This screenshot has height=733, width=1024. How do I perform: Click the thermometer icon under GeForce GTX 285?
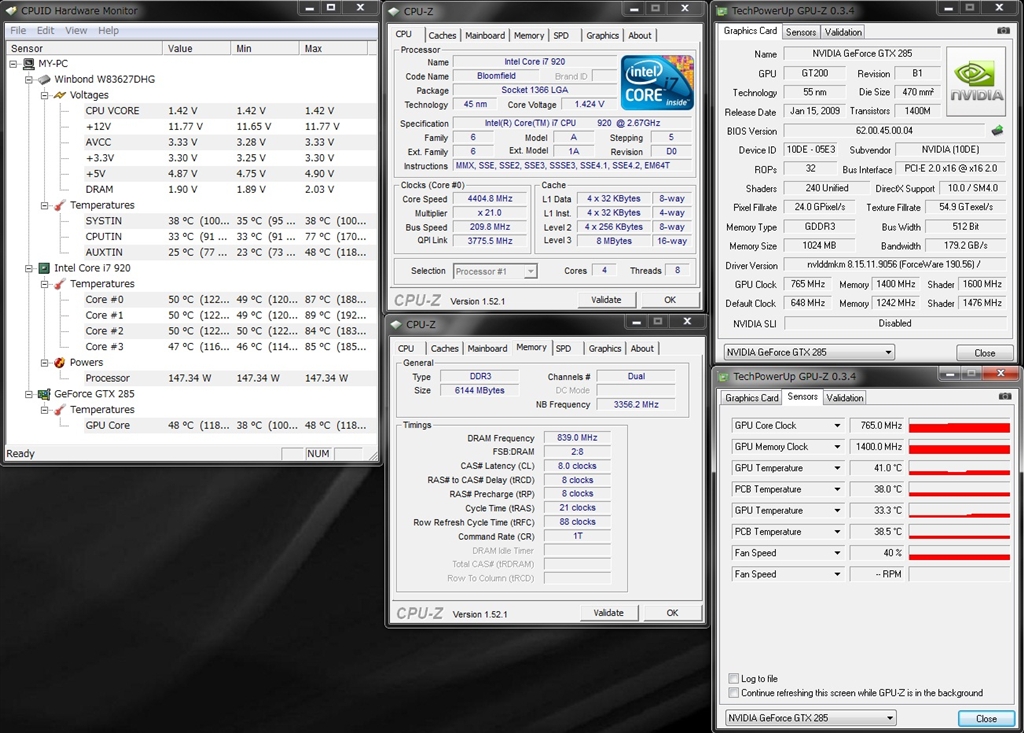[60, 410]
